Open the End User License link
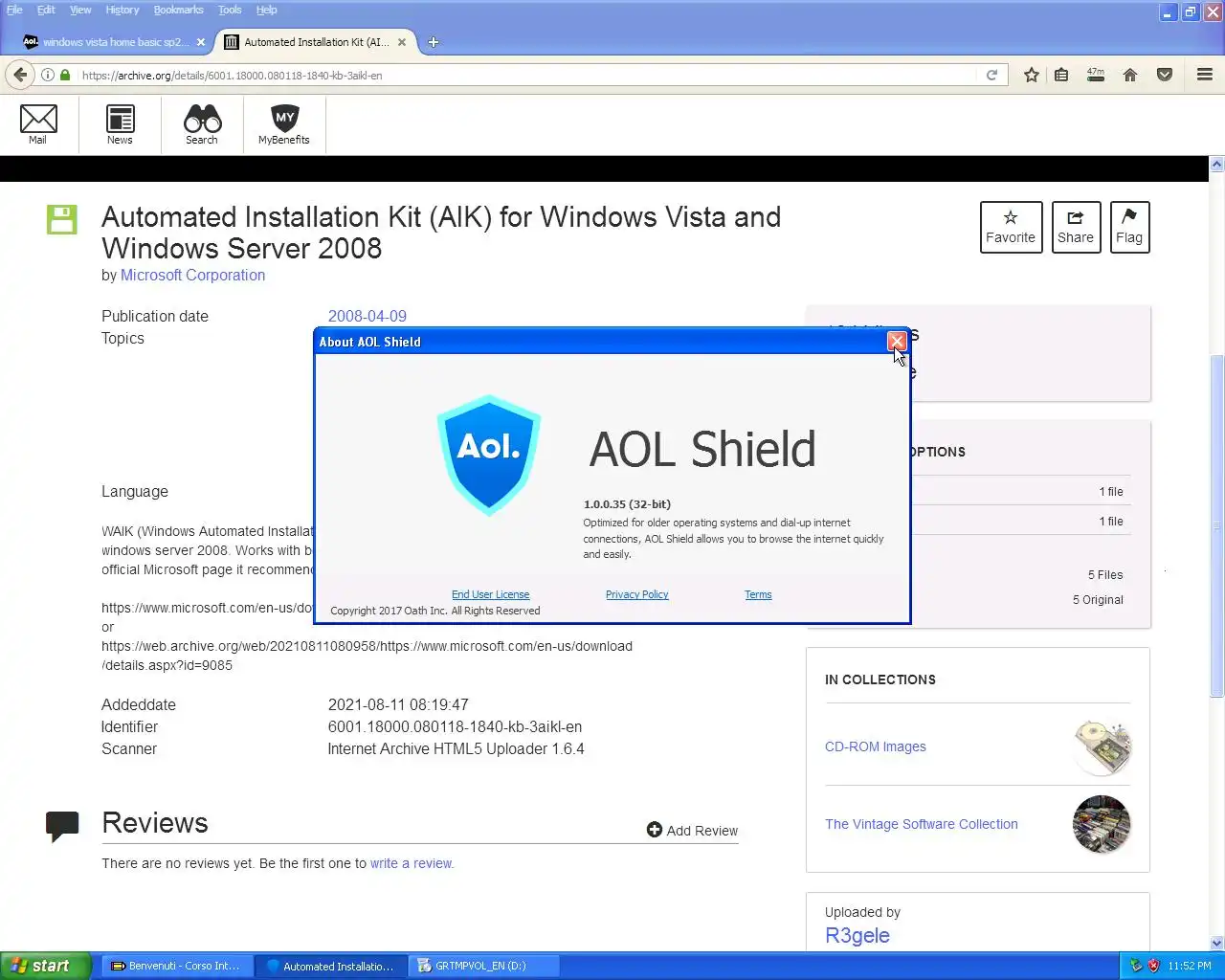Screen dimensions: 1225x980 click(490, 594)
